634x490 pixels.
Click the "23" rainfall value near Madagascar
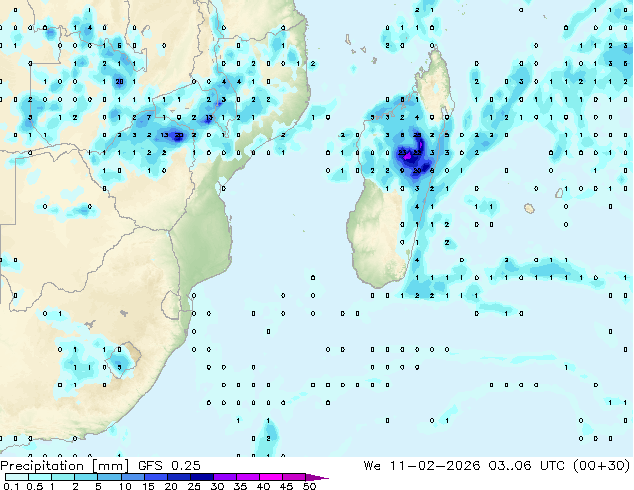(x=402, y=153)
